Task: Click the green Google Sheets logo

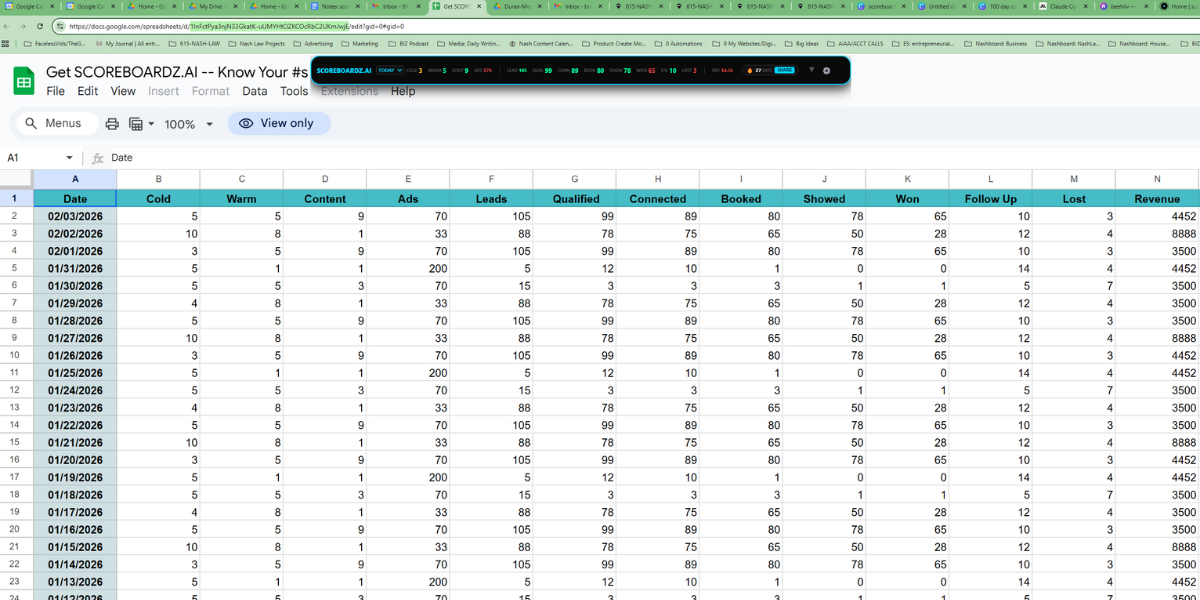Action: (22, 81)
